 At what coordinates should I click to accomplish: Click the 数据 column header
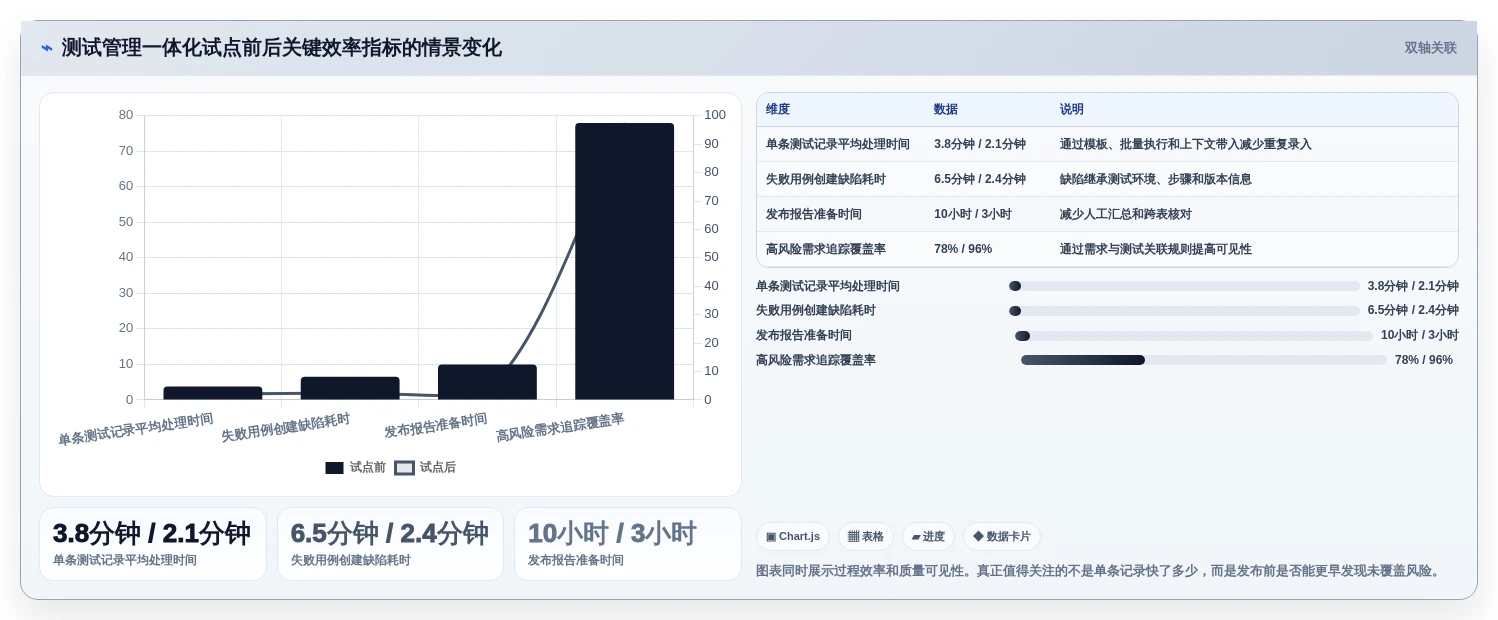point(946,110)
